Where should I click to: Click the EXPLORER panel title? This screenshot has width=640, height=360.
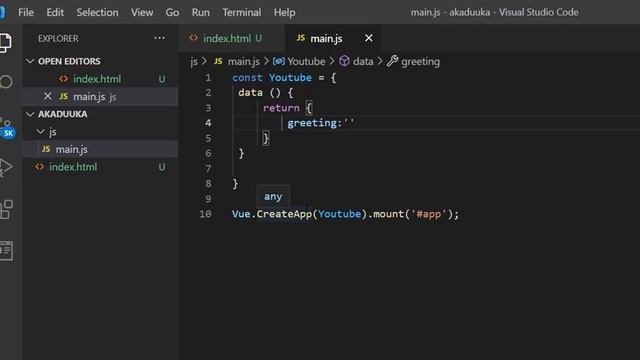(58, 38)
